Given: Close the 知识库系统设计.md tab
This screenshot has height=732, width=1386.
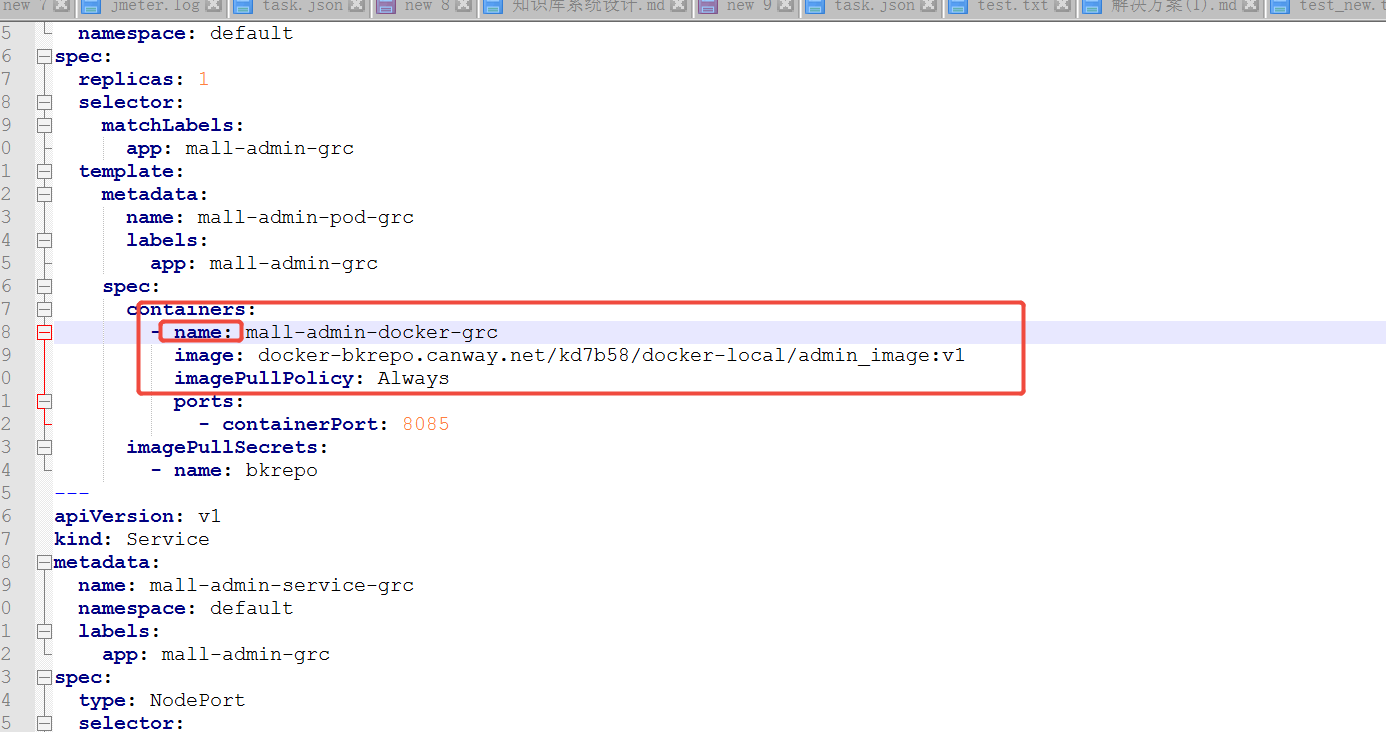Looking at the screenshot, I should coord(680,6).
